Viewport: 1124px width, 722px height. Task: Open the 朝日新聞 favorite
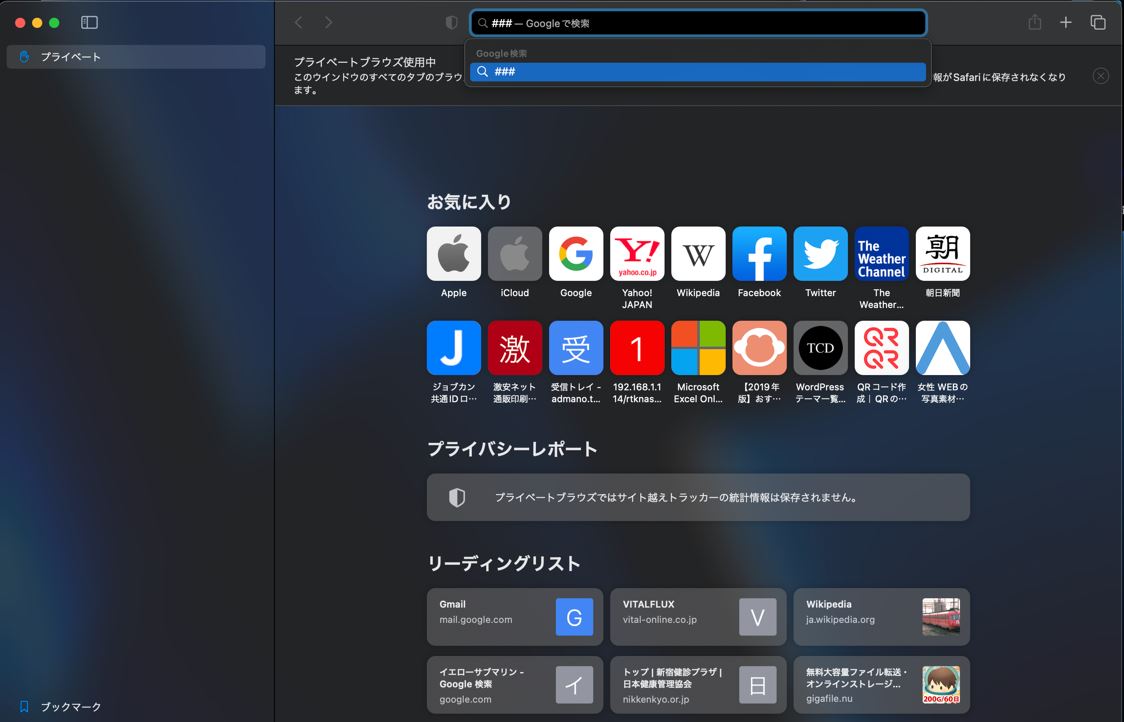943,254
